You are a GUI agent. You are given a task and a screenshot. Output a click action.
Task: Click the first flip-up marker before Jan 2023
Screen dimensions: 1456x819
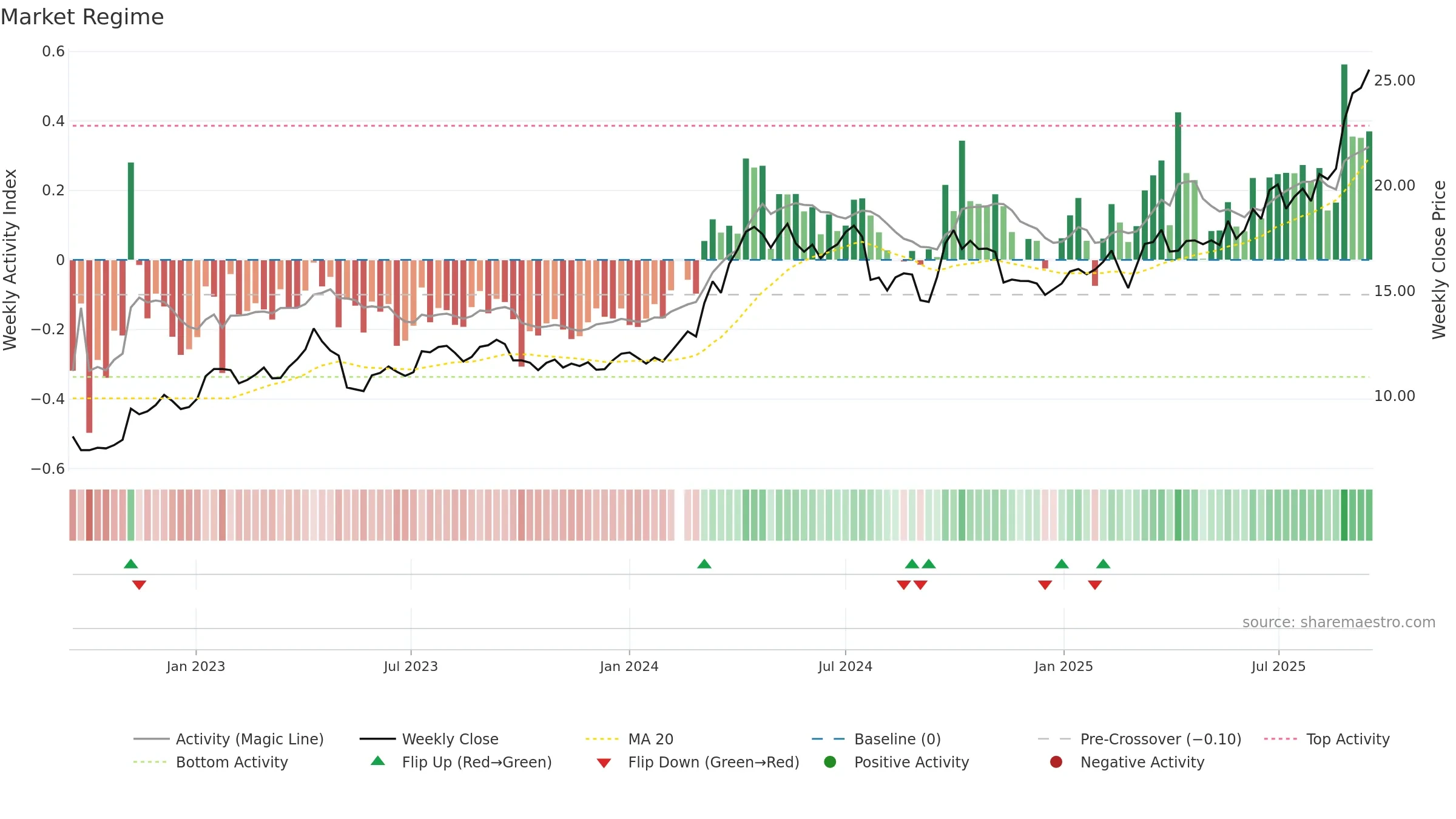[131, 564]
